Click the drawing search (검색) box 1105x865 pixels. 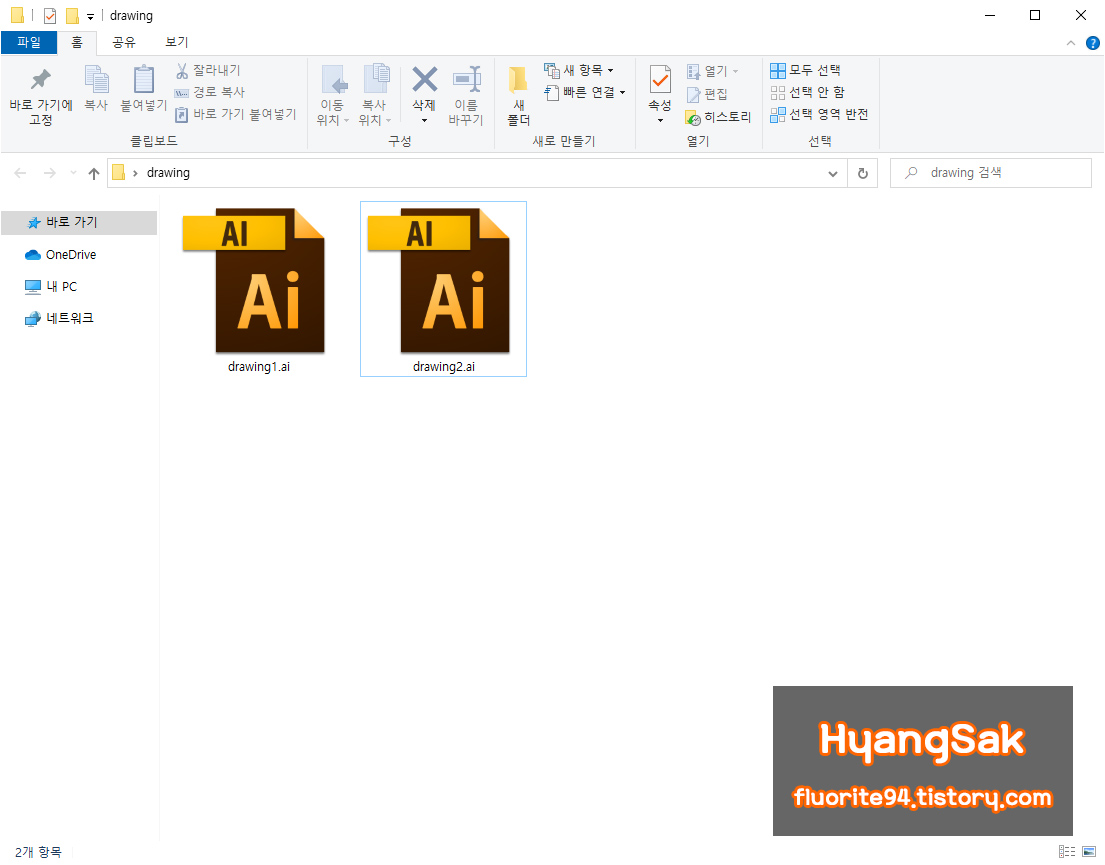pyautogui.click(x=991, y=173)
